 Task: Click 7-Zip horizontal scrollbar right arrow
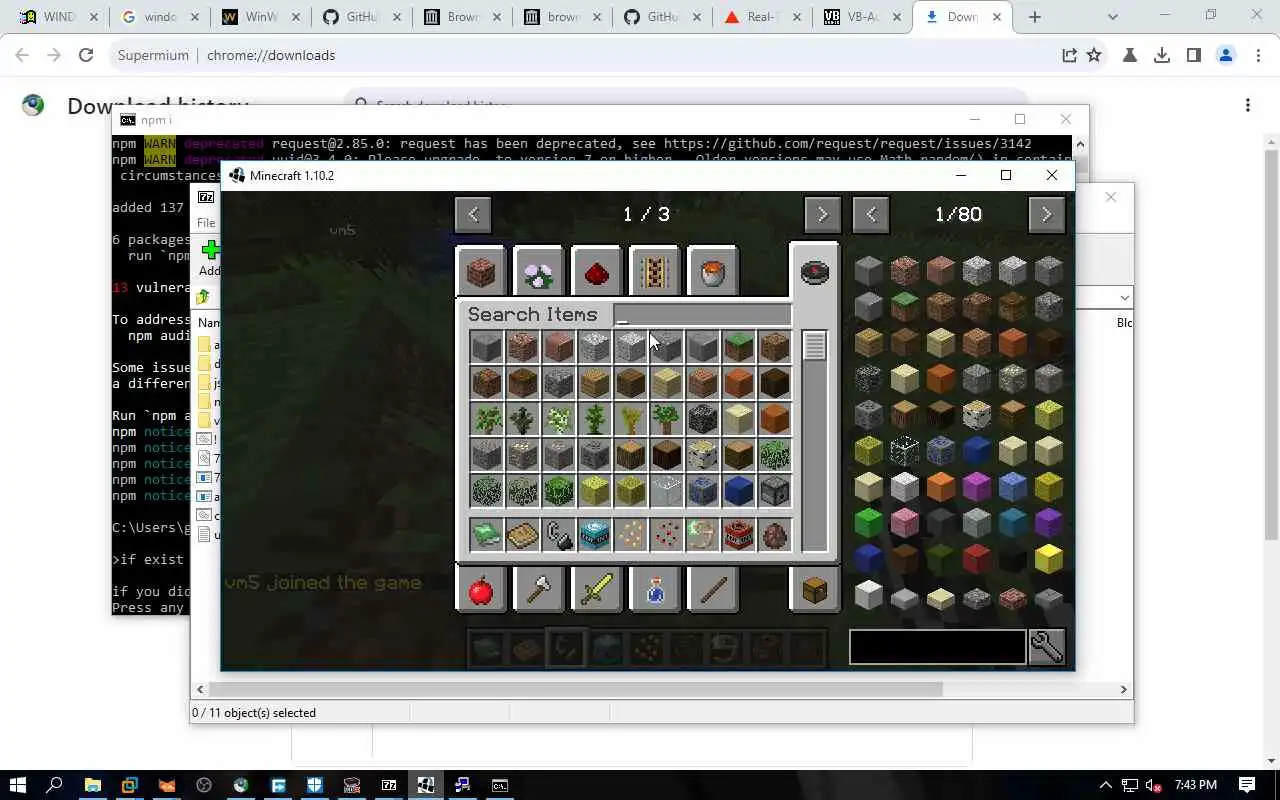1124,689
